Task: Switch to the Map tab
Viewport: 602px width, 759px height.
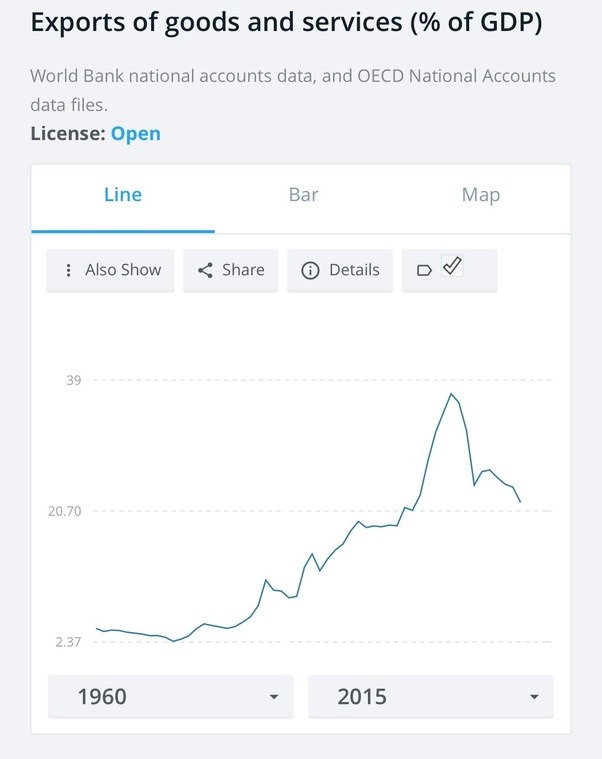Action: coord(481,195)
